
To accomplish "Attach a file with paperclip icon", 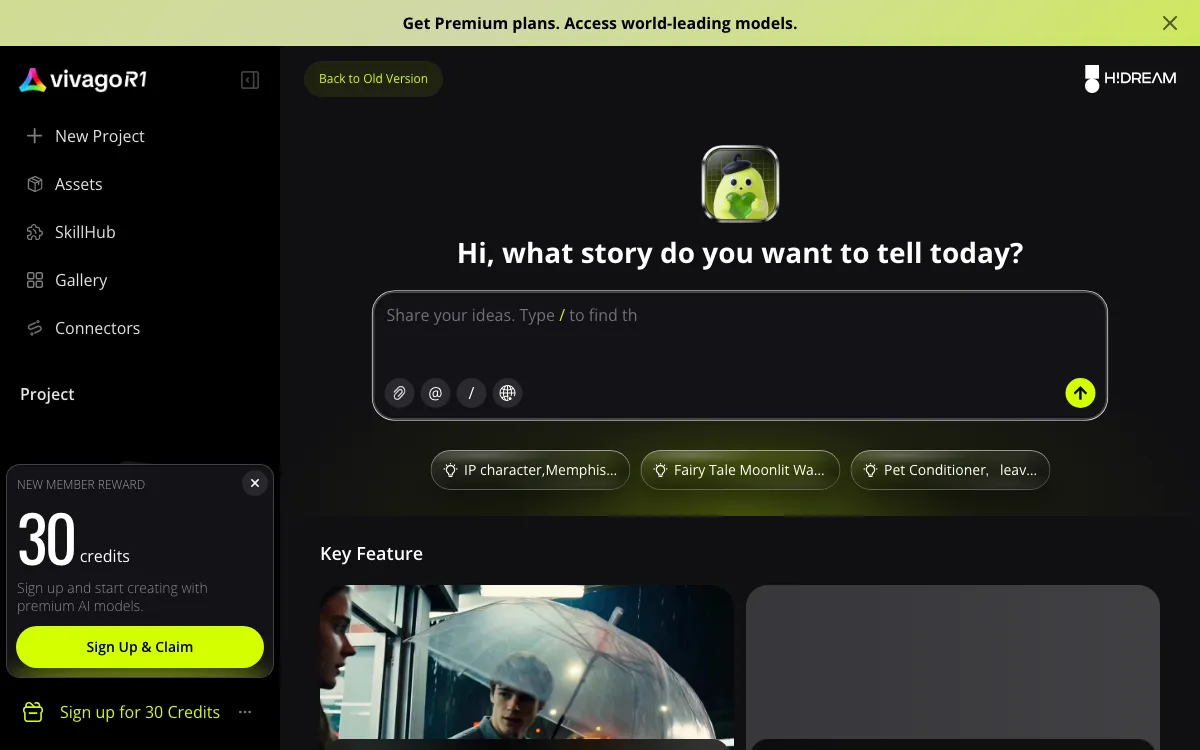I will pos(399,393).
